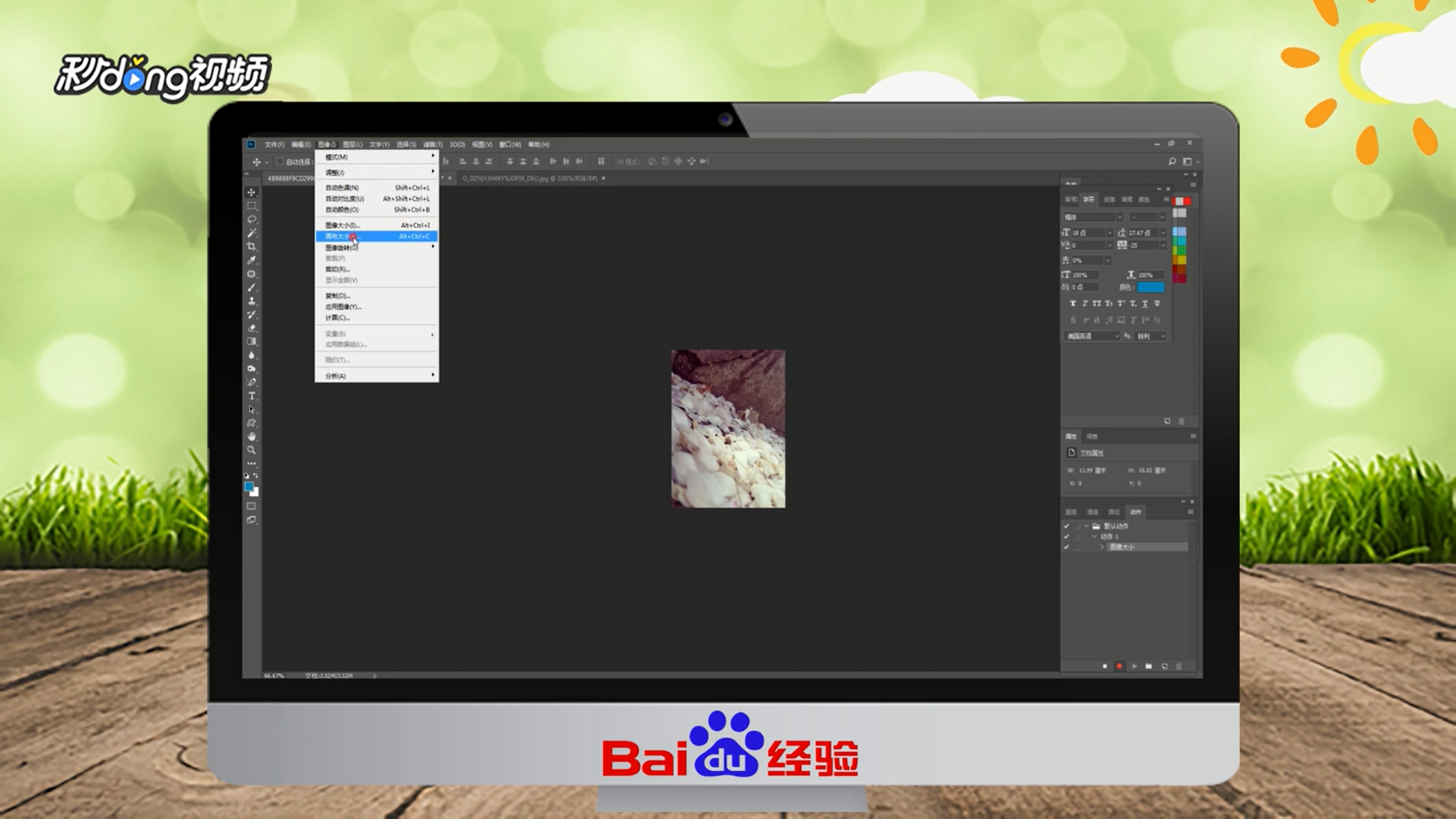
Task: Select the Eyedropper tool
Action: (x=252, y=260)
